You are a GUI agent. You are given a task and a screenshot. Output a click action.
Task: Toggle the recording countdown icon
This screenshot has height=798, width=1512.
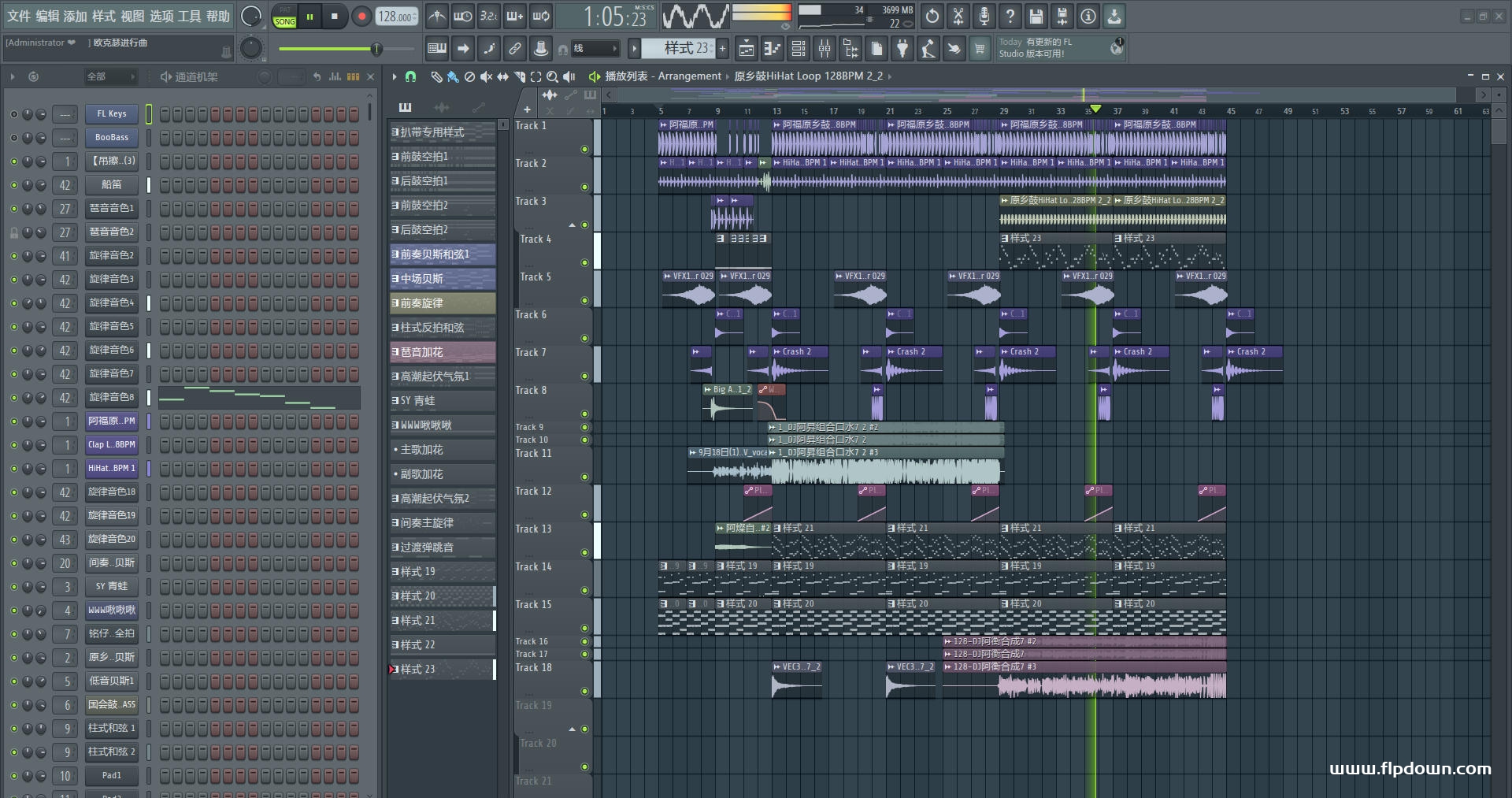coord(489,16)
